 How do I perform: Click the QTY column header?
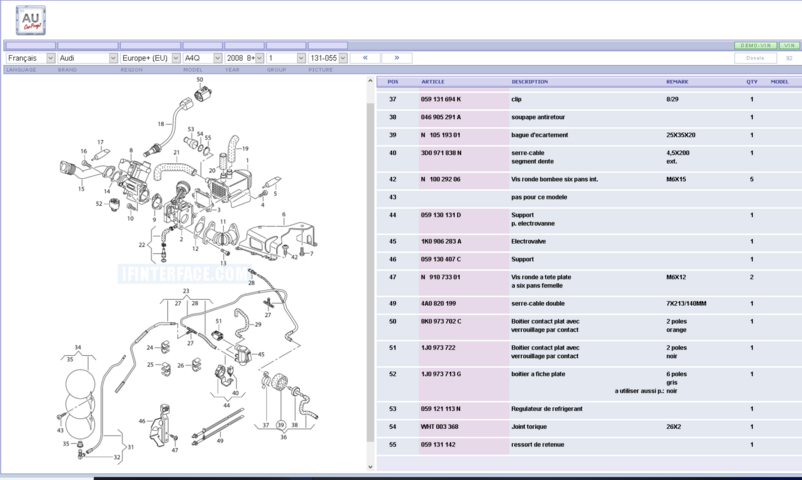click(x=751, y=82)
